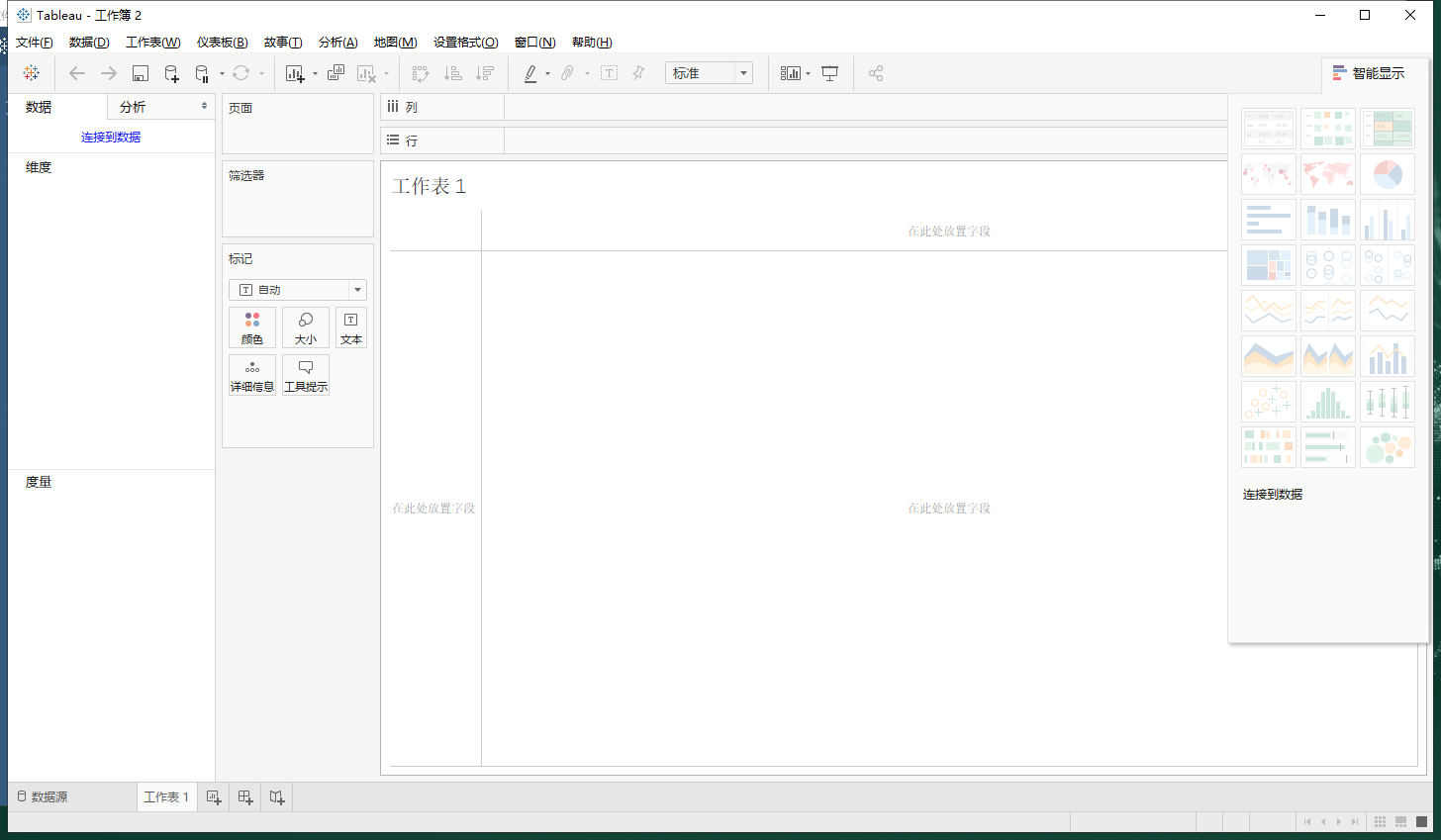Image resolution: width=1441 pixels, height=840 pixels.
Task: Click the 连接到数据 link
Action: (x=111, y=137)
